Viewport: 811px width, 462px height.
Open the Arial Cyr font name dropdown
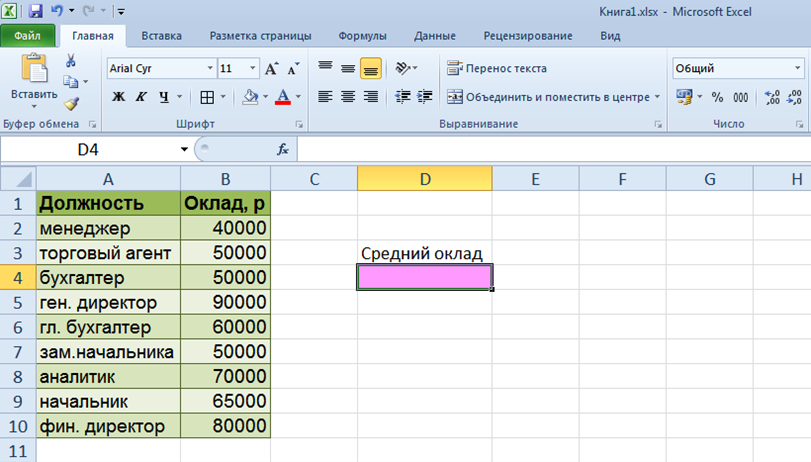(x=210, y=69)
